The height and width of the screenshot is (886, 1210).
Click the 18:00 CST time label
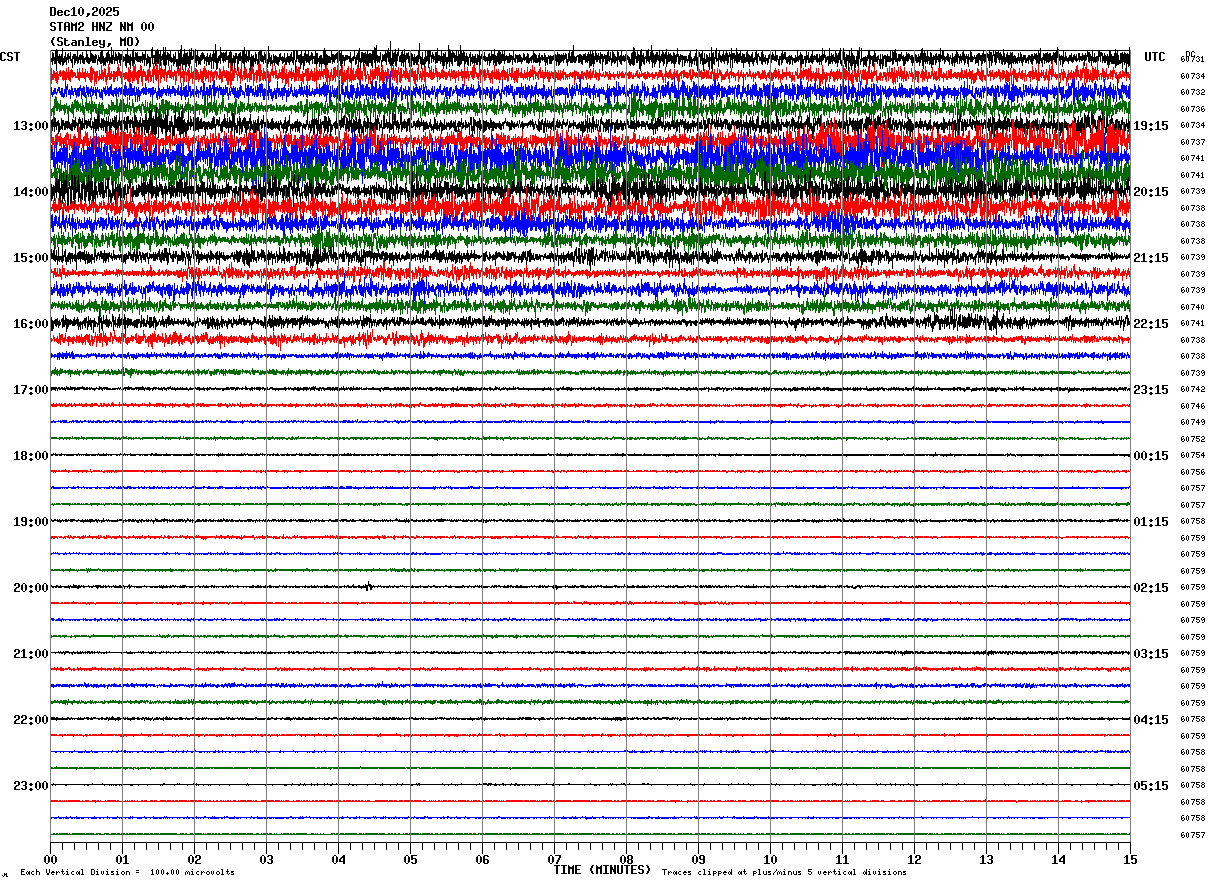click(x=30, y=456)
